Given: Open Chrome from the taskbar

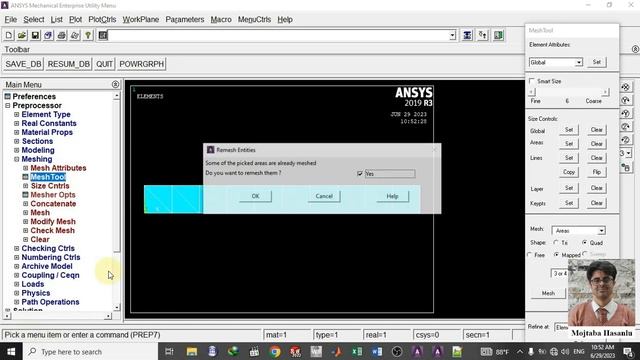Looking at the screenshot, I should 275,351.
